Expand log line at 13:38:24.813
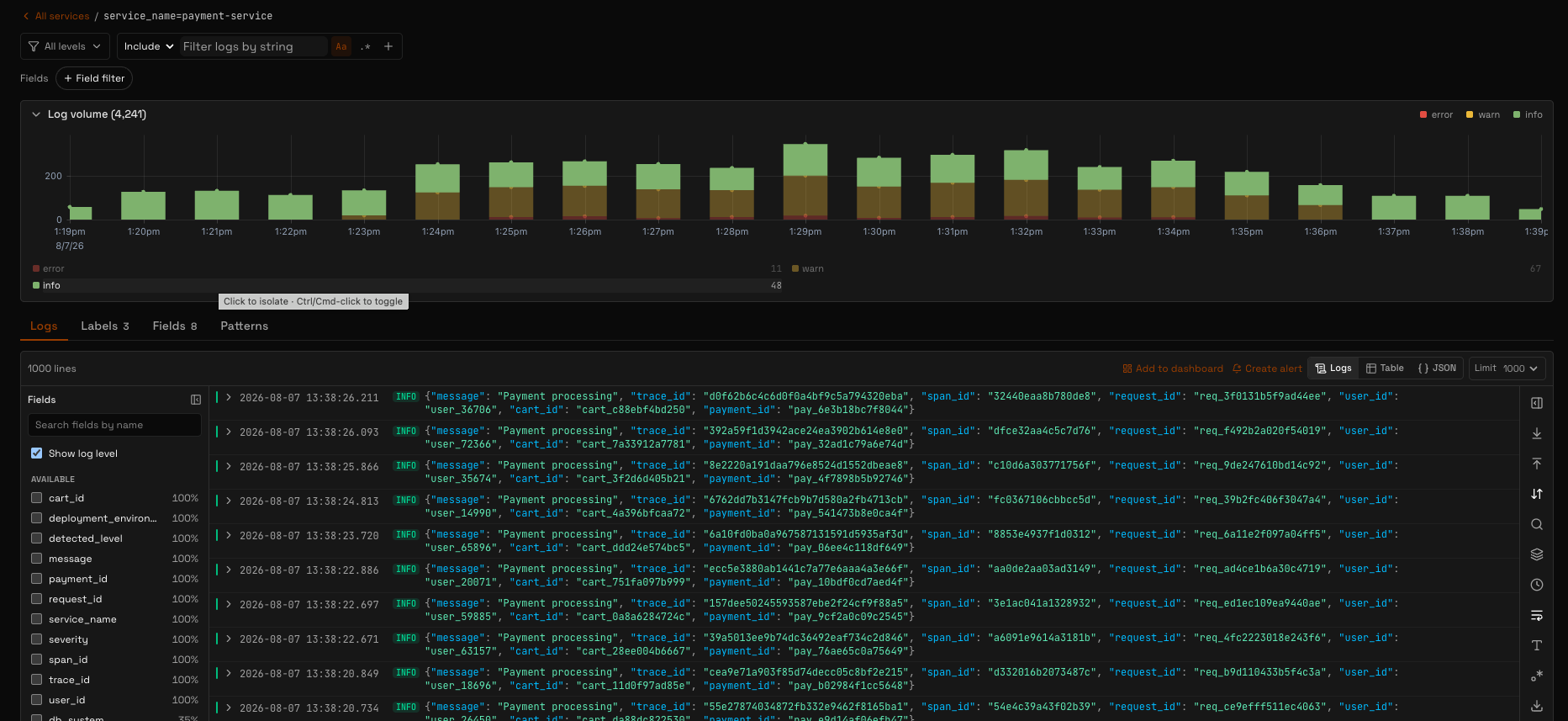1568x721 pixels. 229,501
